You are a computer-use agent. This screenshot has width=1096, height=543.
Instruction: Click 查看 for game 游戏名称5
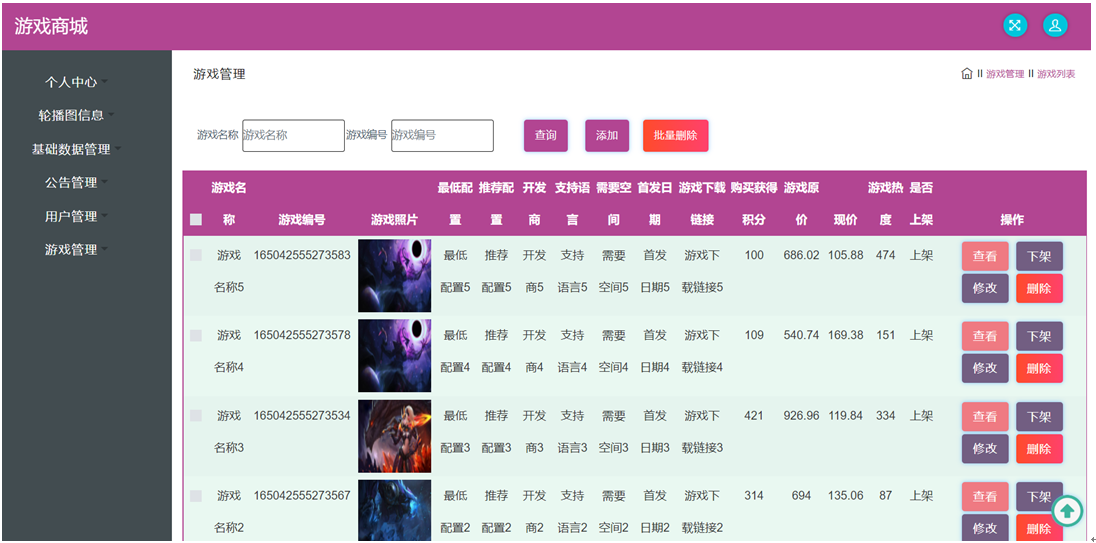[x=985, y=256]
